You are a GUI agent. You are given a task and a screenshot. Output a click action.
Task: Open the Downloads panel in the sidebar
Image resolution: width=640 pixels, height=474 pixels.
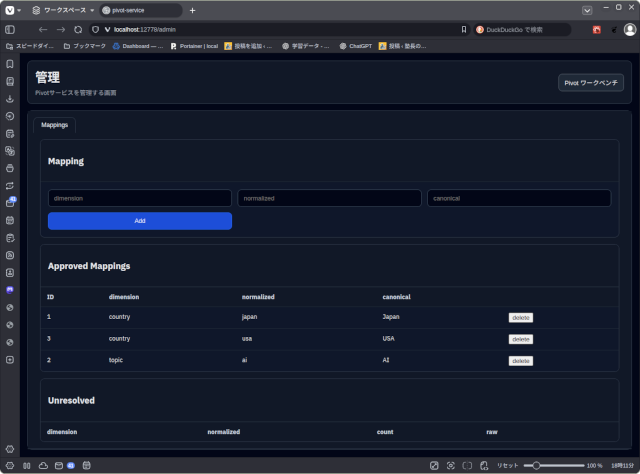pyautogui.click(x=10, y=99)
